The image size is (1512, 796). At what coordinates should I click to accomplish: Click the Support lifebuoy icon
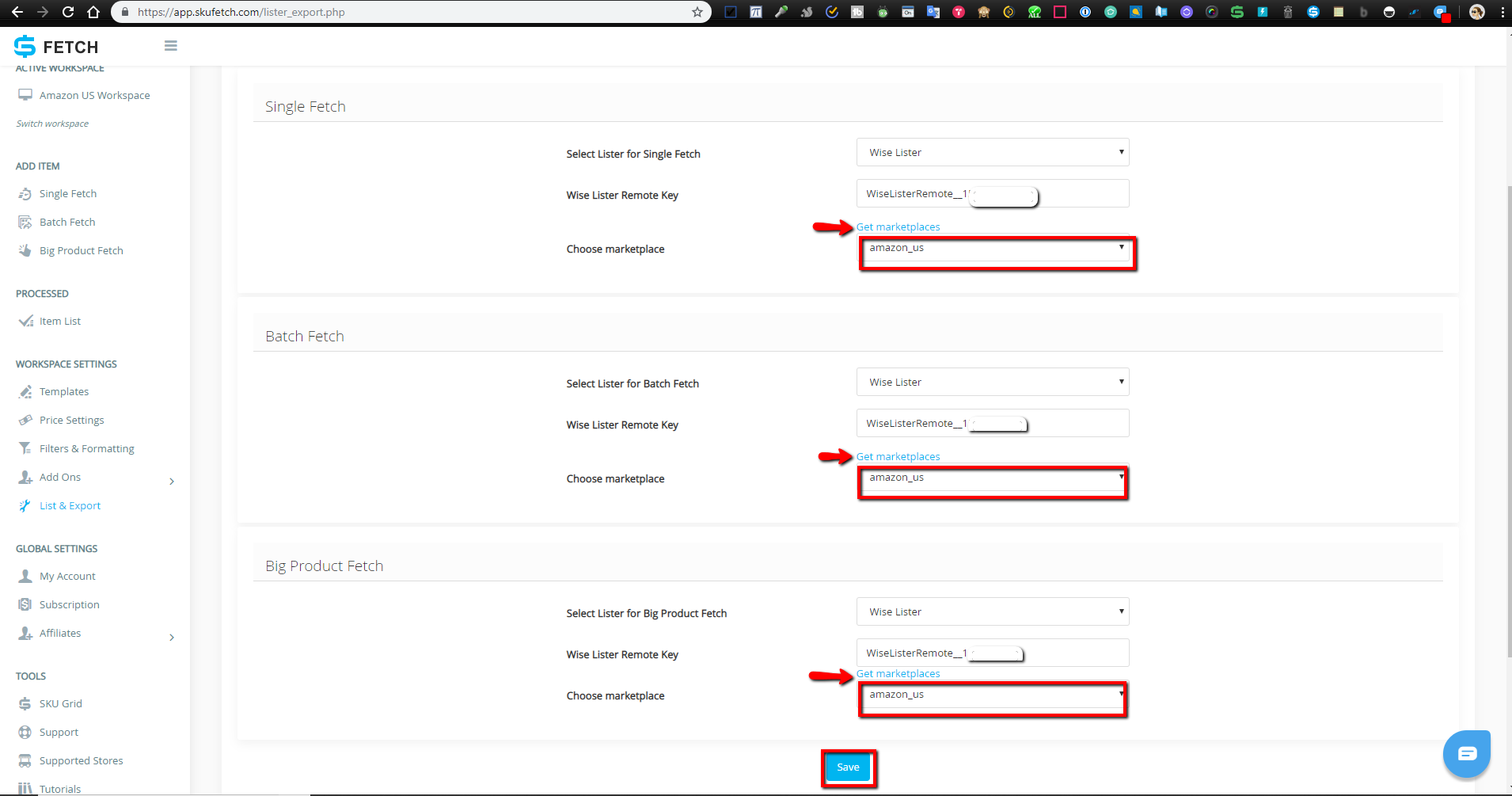point(25,733)
